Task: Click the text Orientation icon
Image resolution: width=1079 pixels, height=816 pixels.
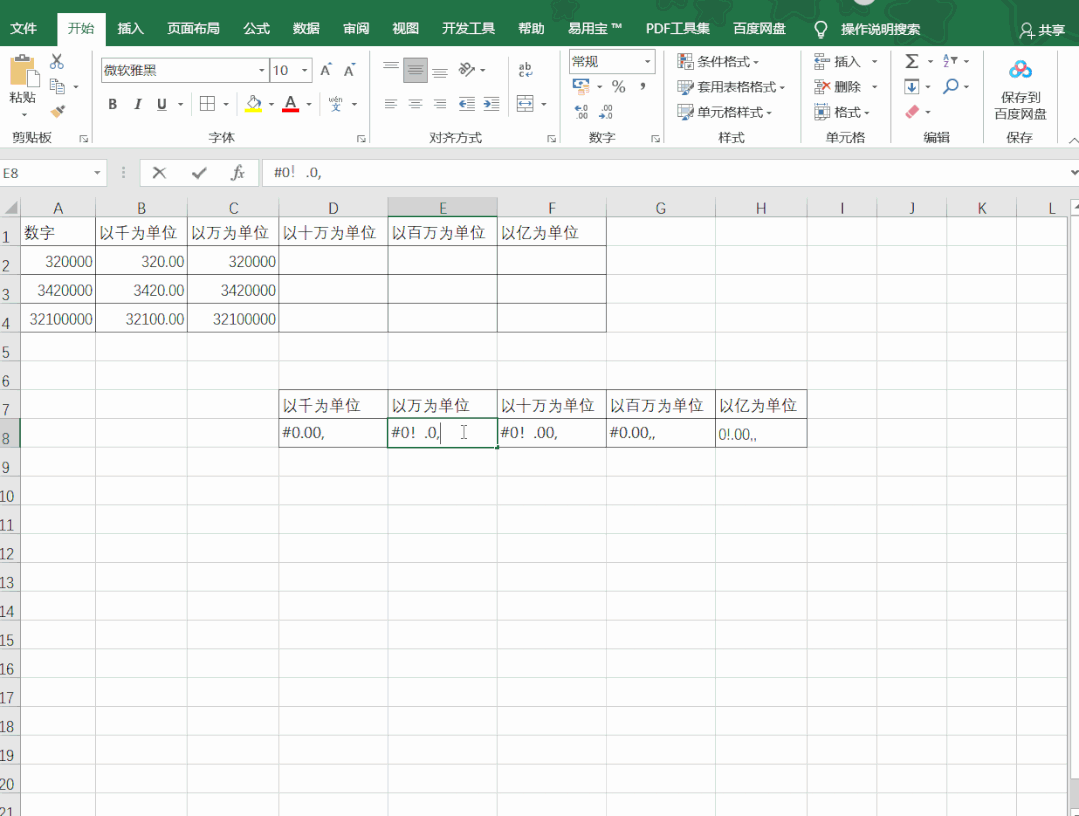Action: pos(467,69)
